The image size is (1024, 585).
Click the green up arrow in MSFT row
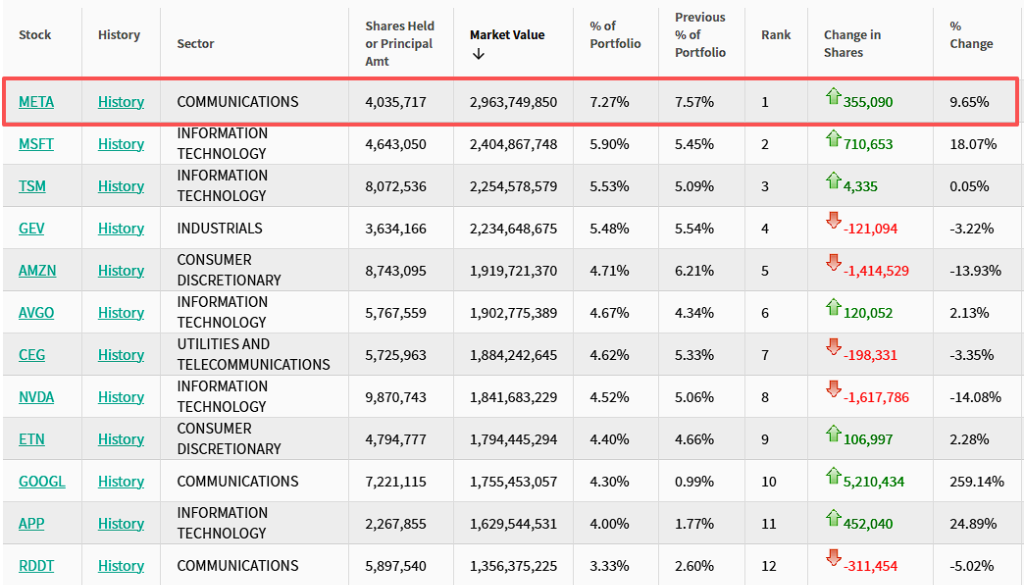pos(833,139)
